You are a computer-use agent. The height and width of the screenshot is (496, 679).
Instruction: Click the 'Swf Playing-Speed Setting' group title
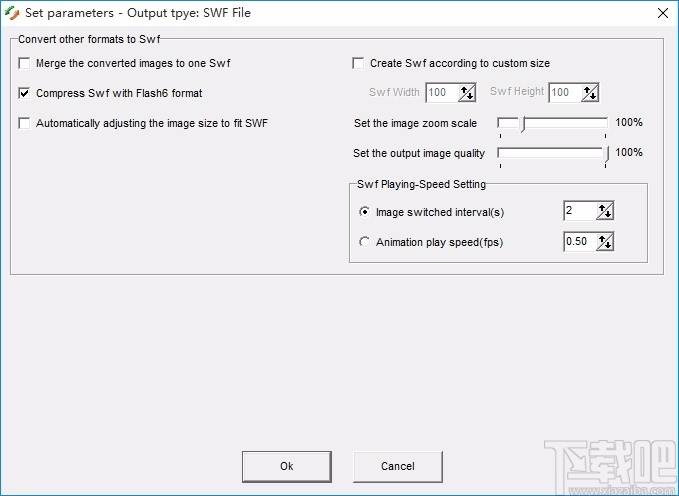(421, 185)
